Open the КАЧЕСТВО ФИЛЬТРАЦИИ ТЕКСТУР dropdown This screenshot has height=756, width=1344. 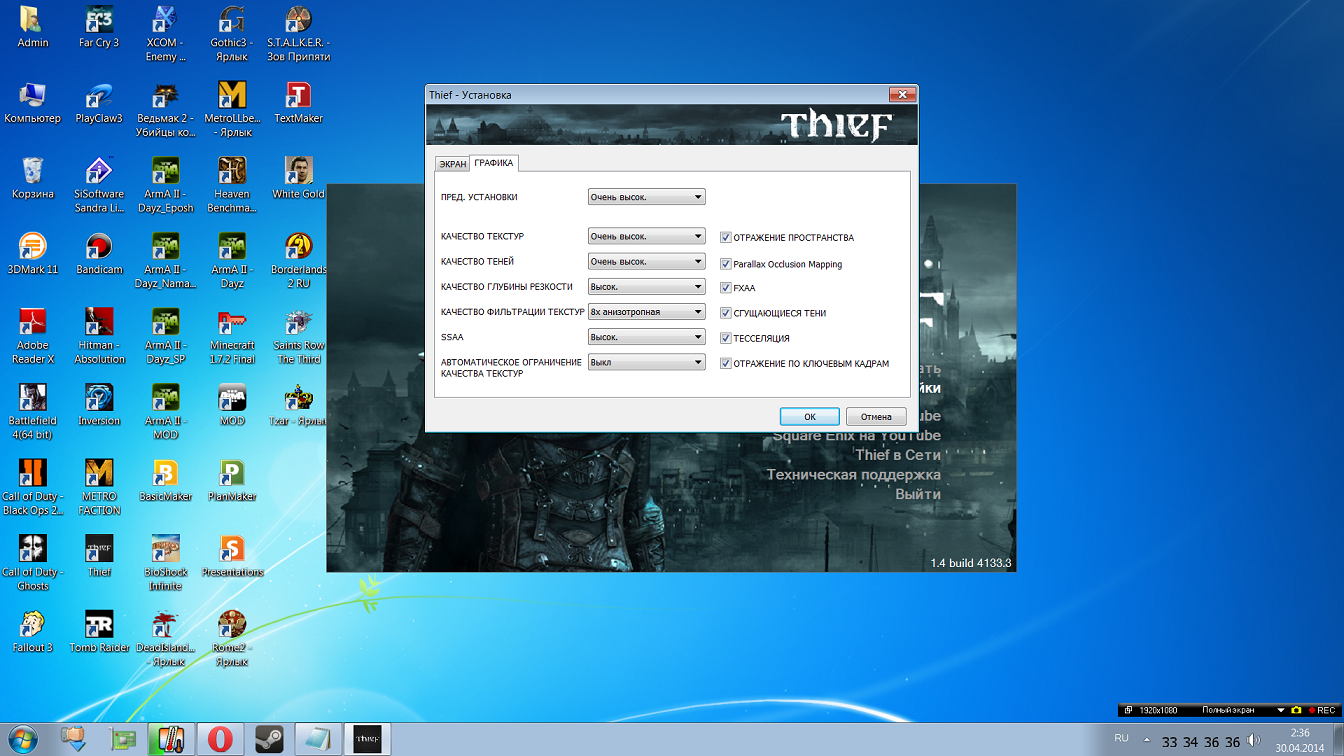(x=646, y=312)
